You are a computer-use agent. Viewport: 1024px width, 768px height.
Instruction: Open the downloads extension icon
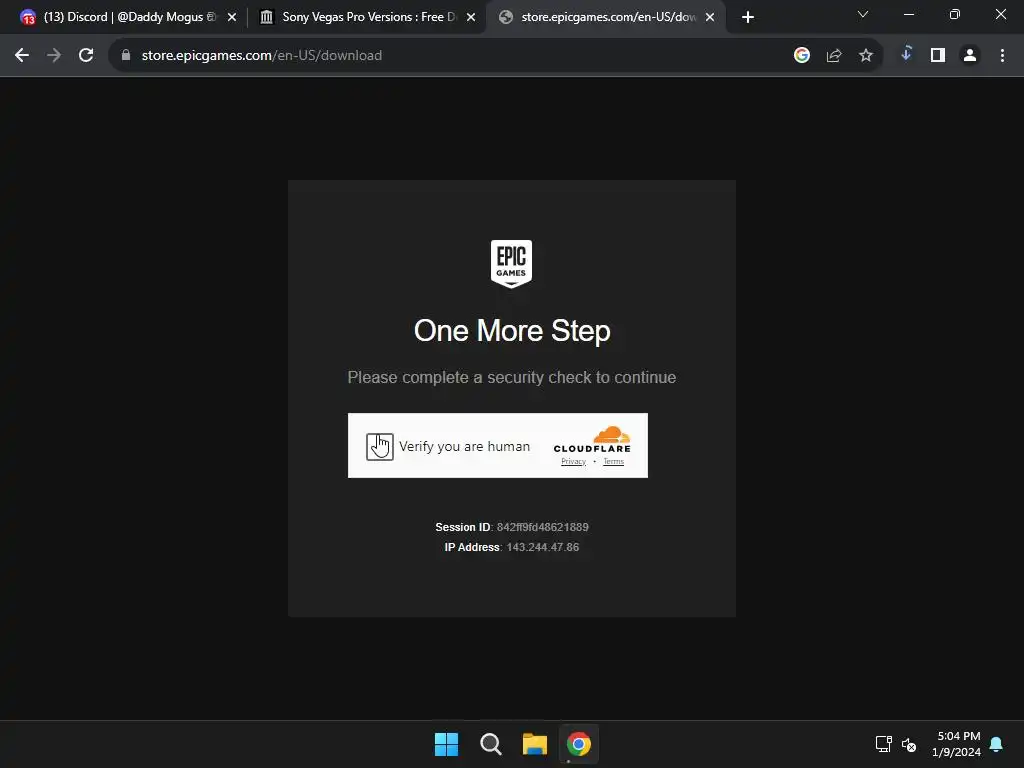[x=906, y=54]
